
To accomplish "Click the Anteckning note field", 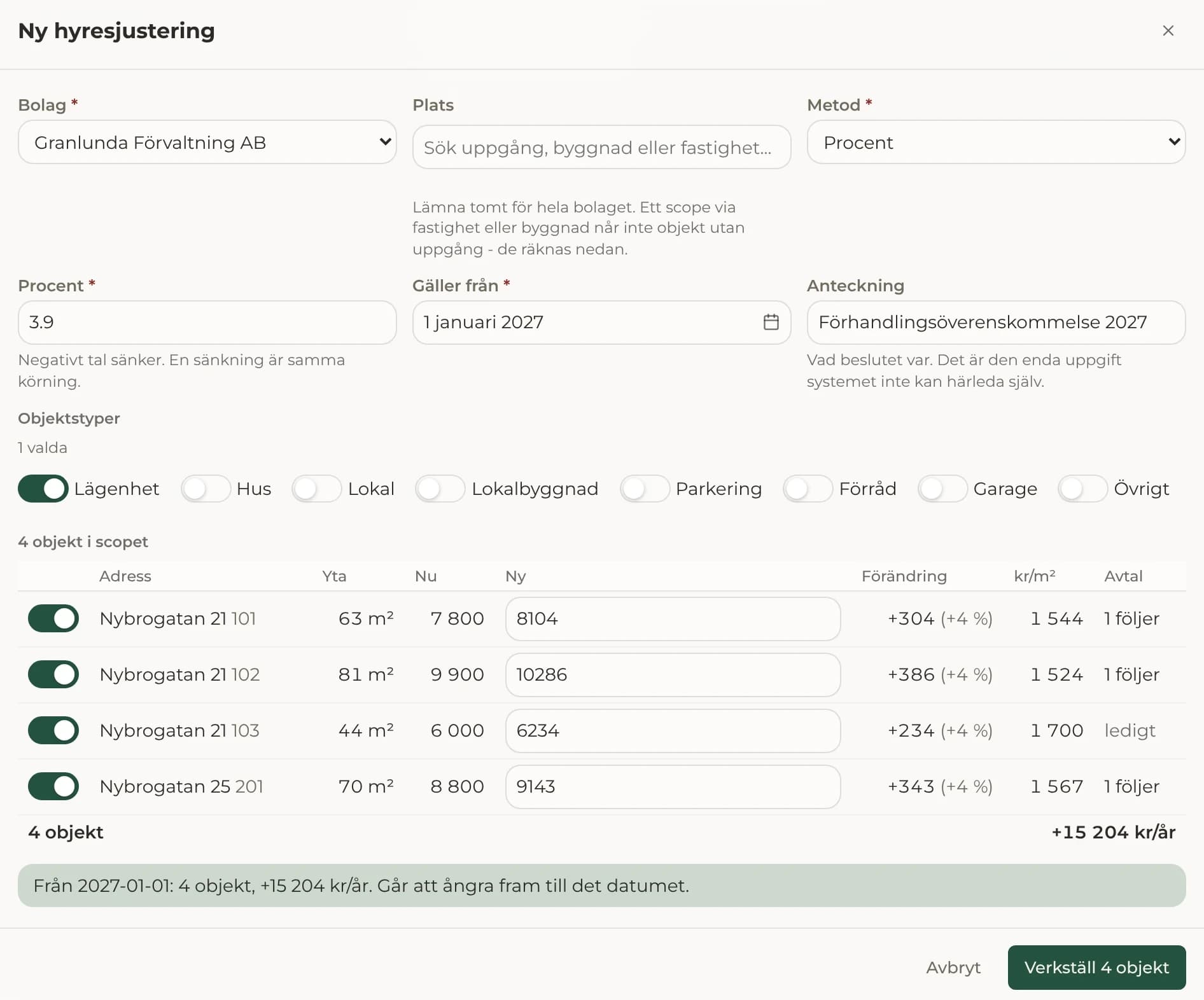I will pyautogui.click(x=996, y=323).
